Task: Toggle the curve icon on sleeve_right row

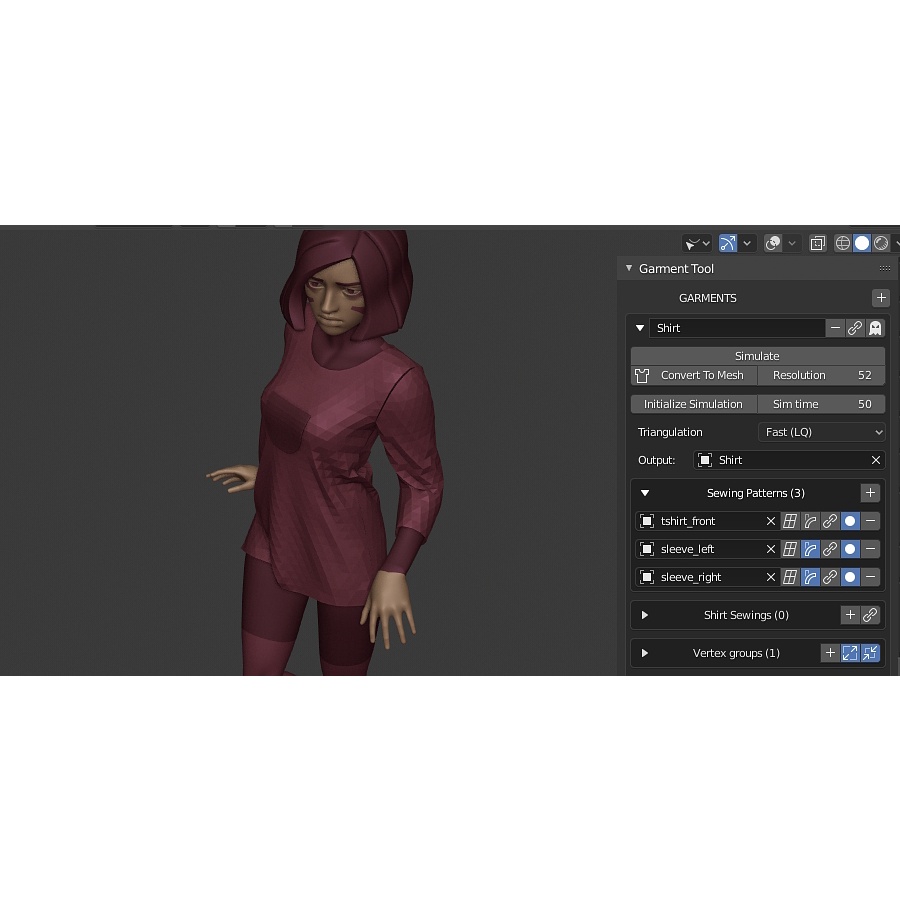Action: (810, 577)
